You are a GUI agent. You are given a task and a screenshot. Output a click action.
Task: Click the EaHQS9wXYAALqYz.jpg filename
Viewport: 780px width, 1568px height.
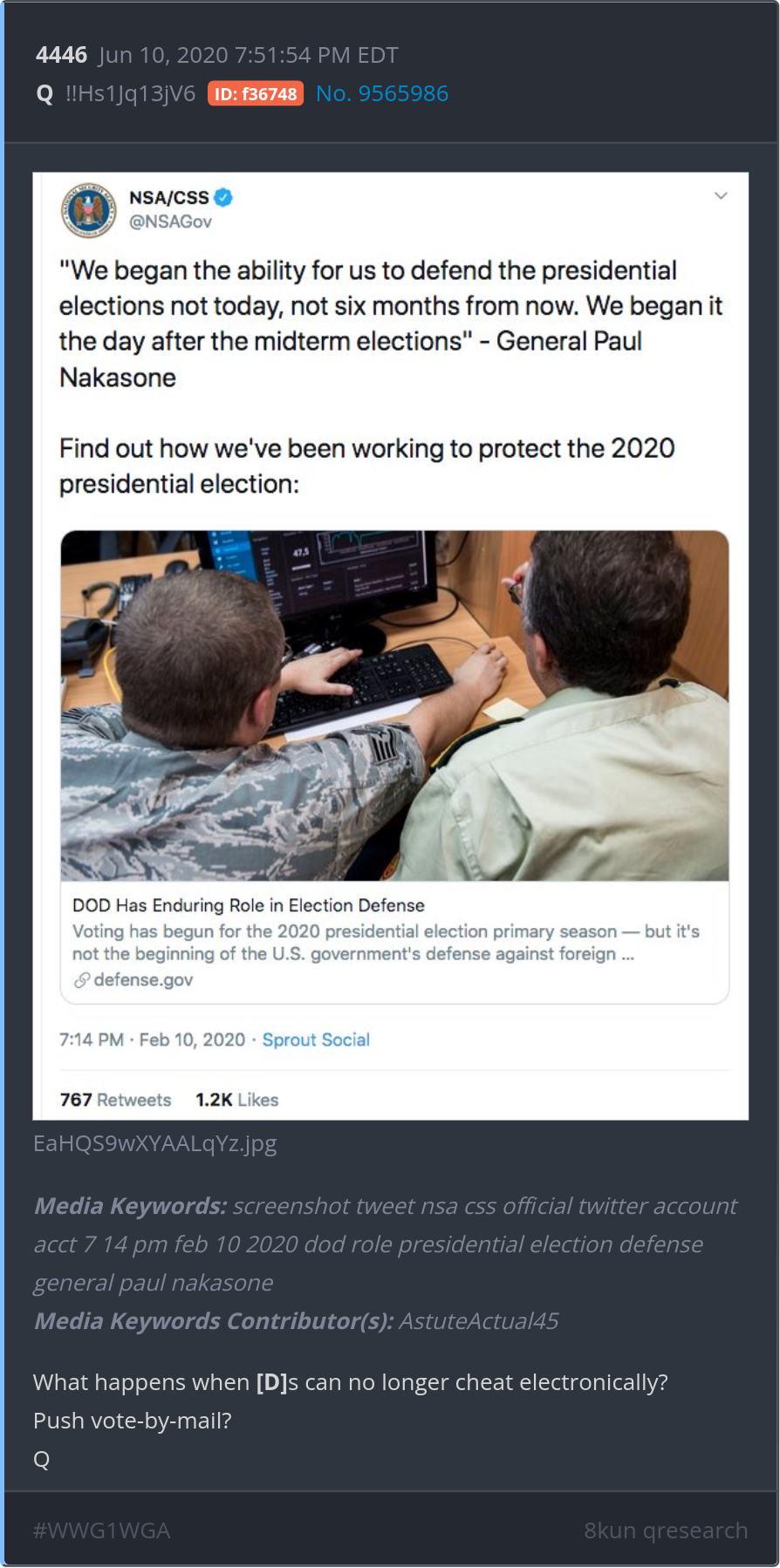[x=155, y=1143]
